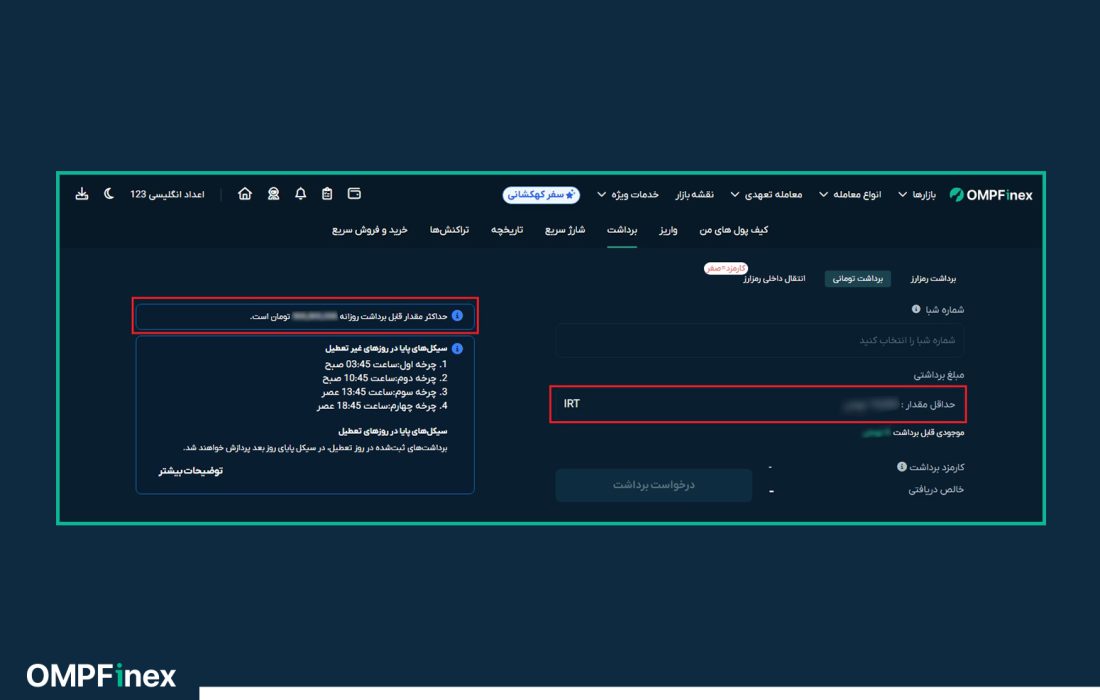Open notifications bell icon

point(300,194)
